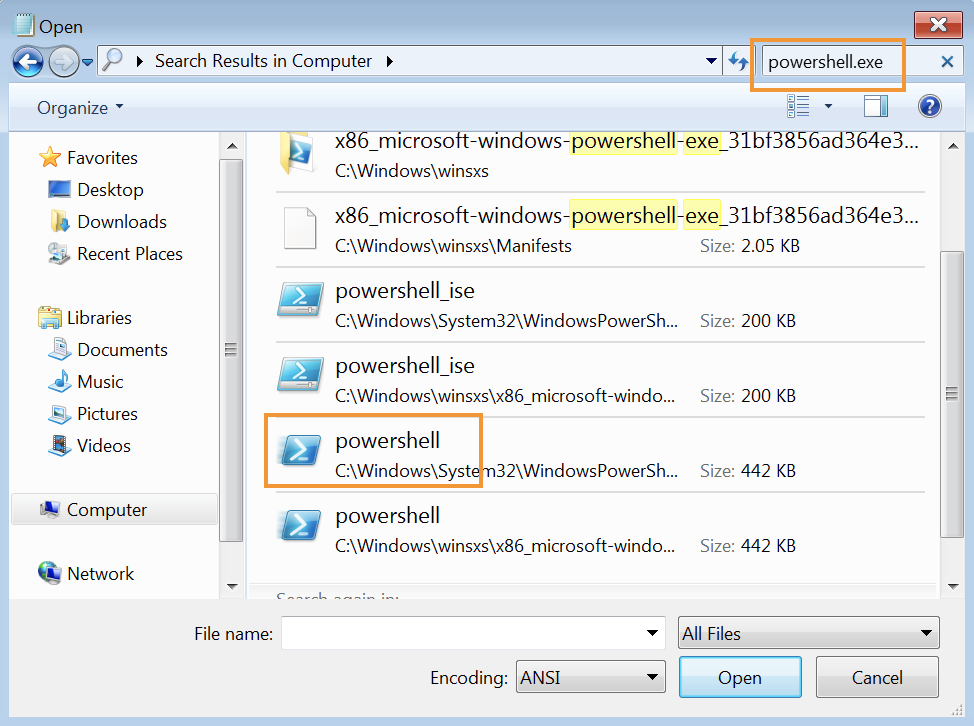Image resolution: width=974 pixels, height=726 pixels.
Task: Click results list scroll up arrow
Action: pos(954,147)
